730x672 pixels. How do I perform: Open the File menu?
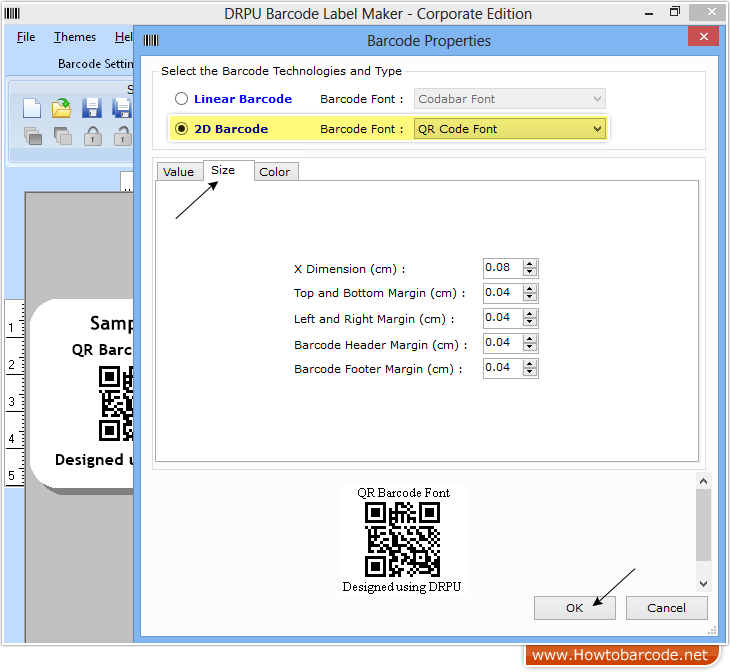[x=26, y=37]
